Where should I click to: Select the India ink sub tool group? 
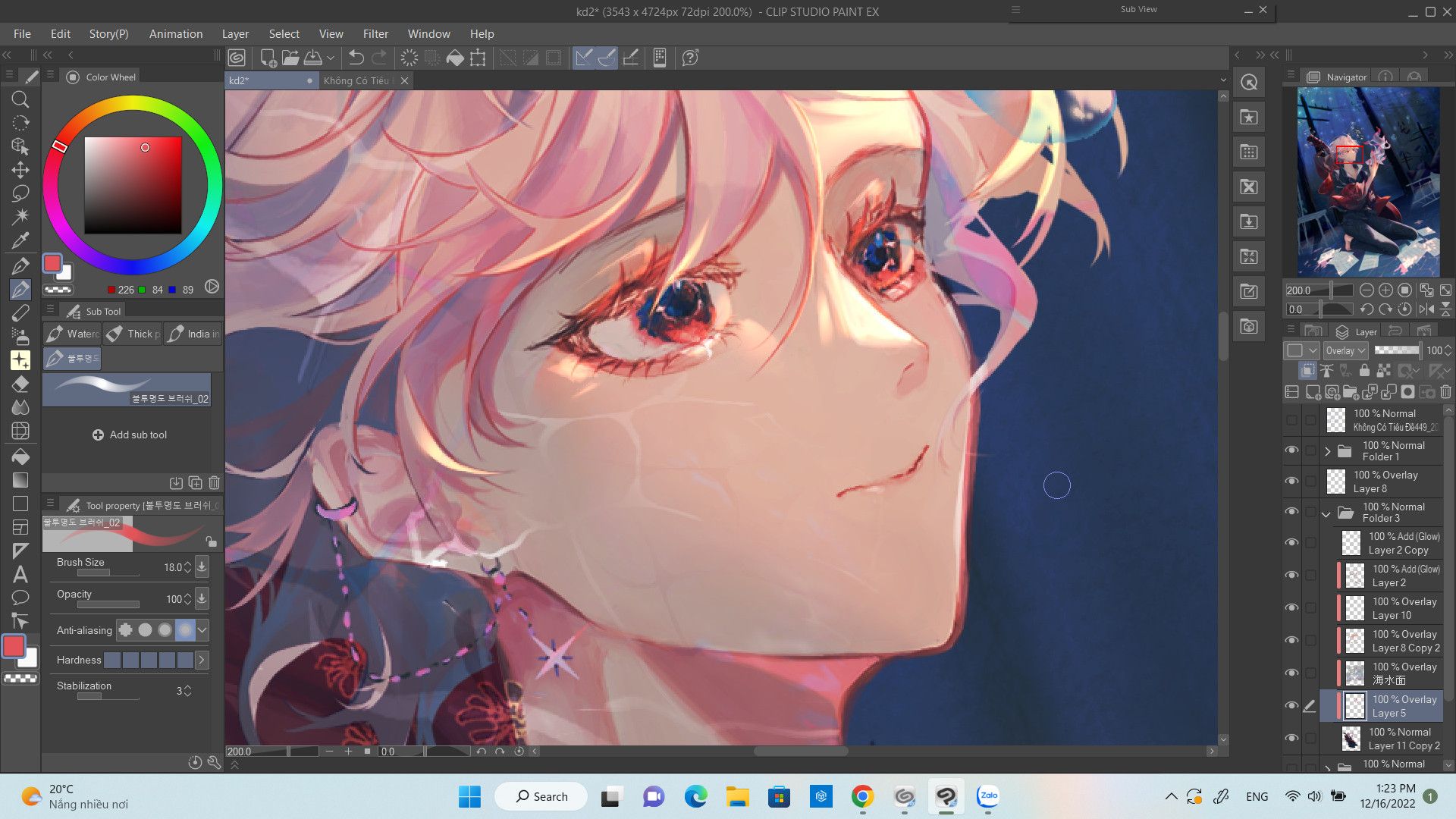point(193,334)
